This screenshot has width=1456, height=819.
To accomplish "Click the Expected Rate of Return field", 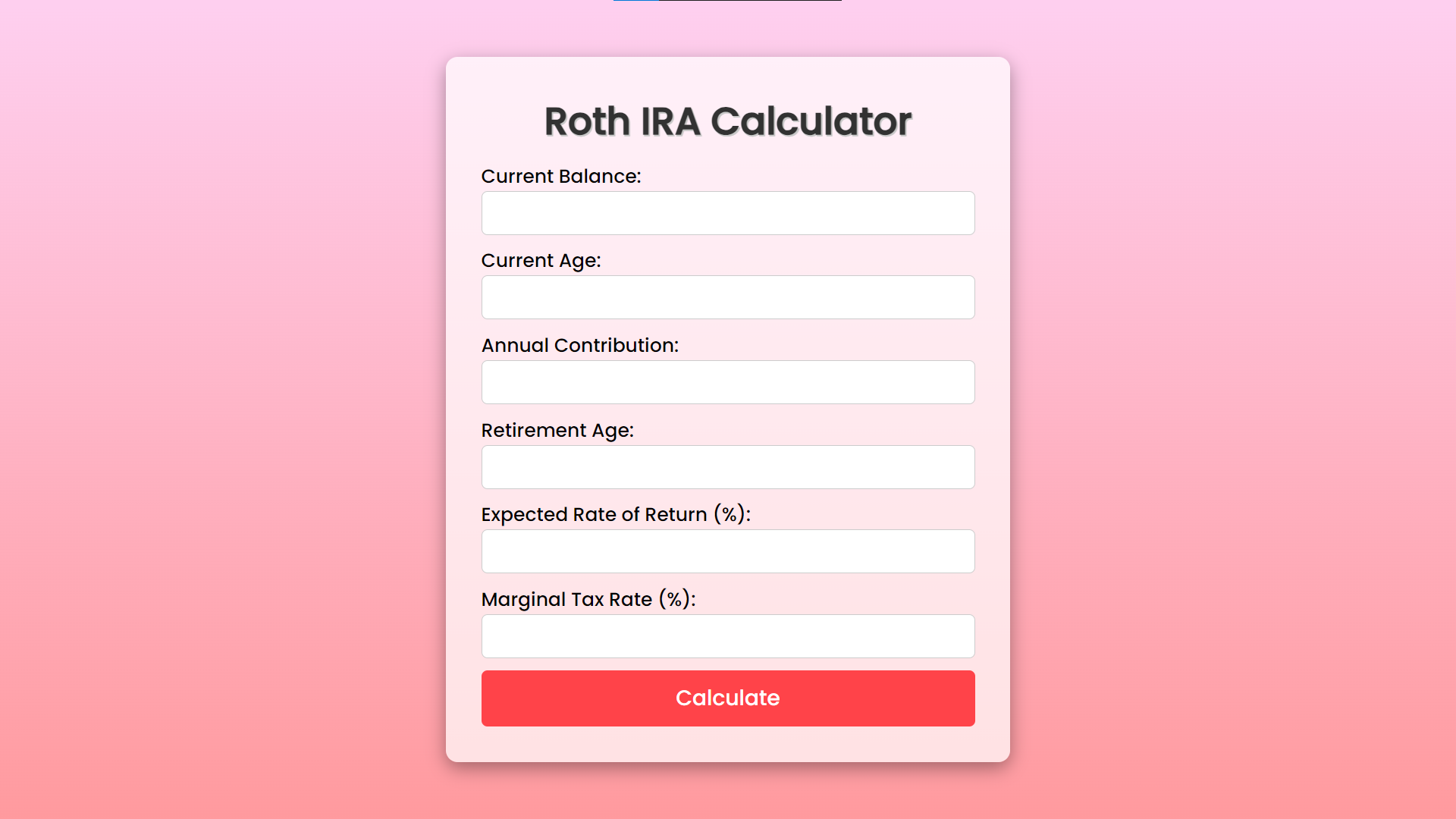I will (728, 551).
